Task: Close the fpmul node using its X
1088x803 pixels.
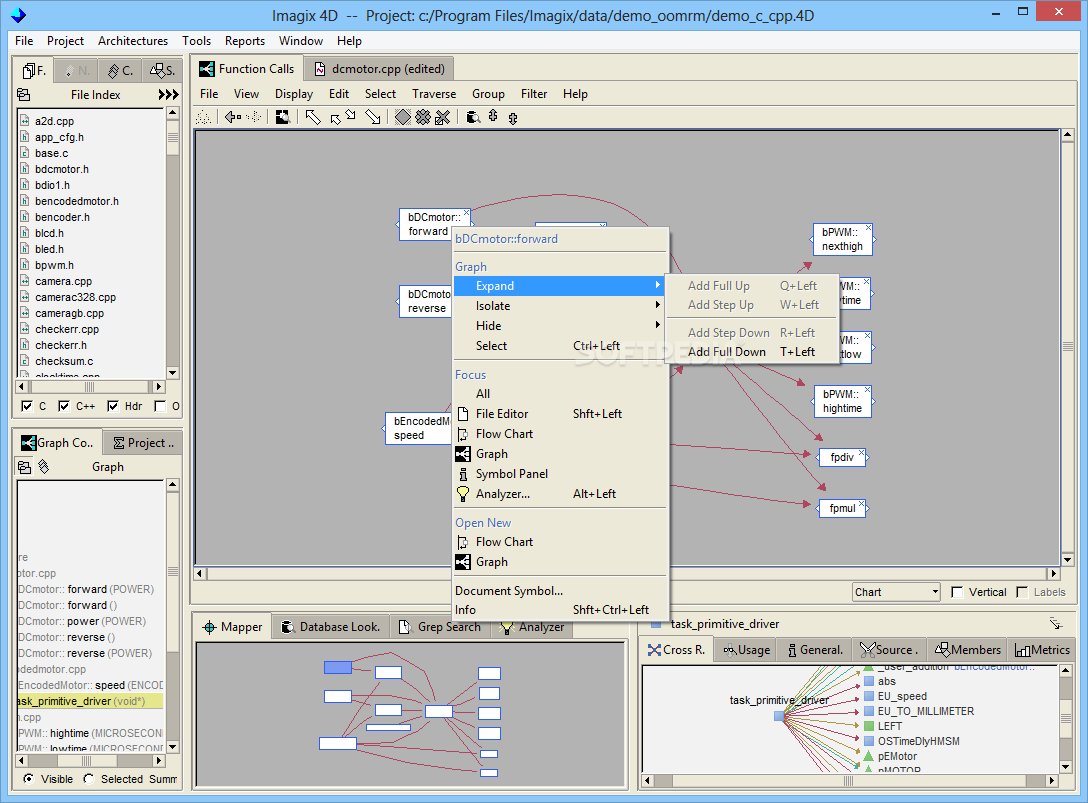Action: coord(861,504)
